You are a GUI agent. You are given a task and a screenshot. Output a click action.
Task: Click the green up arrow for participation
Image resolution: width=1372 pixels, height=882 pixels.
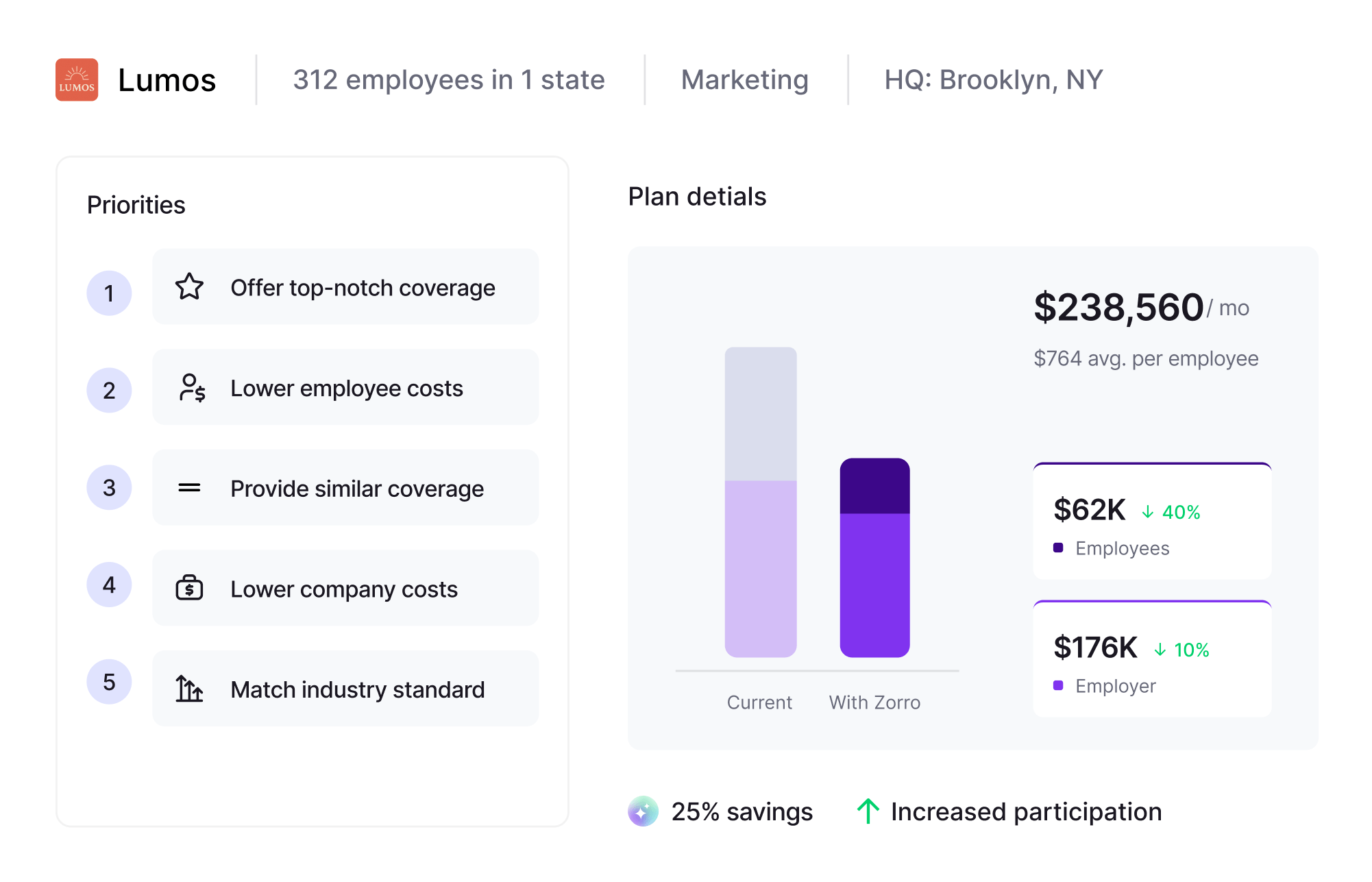(868, 811)
